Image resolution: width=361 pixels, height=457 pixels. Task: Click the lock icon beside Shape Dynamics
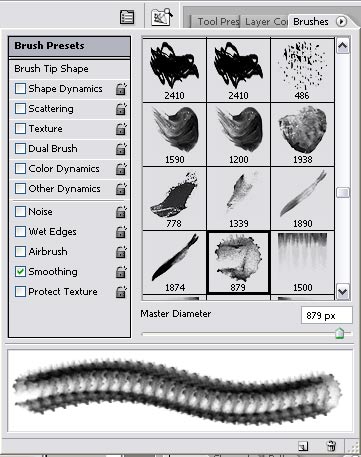(x=121, y=89)
